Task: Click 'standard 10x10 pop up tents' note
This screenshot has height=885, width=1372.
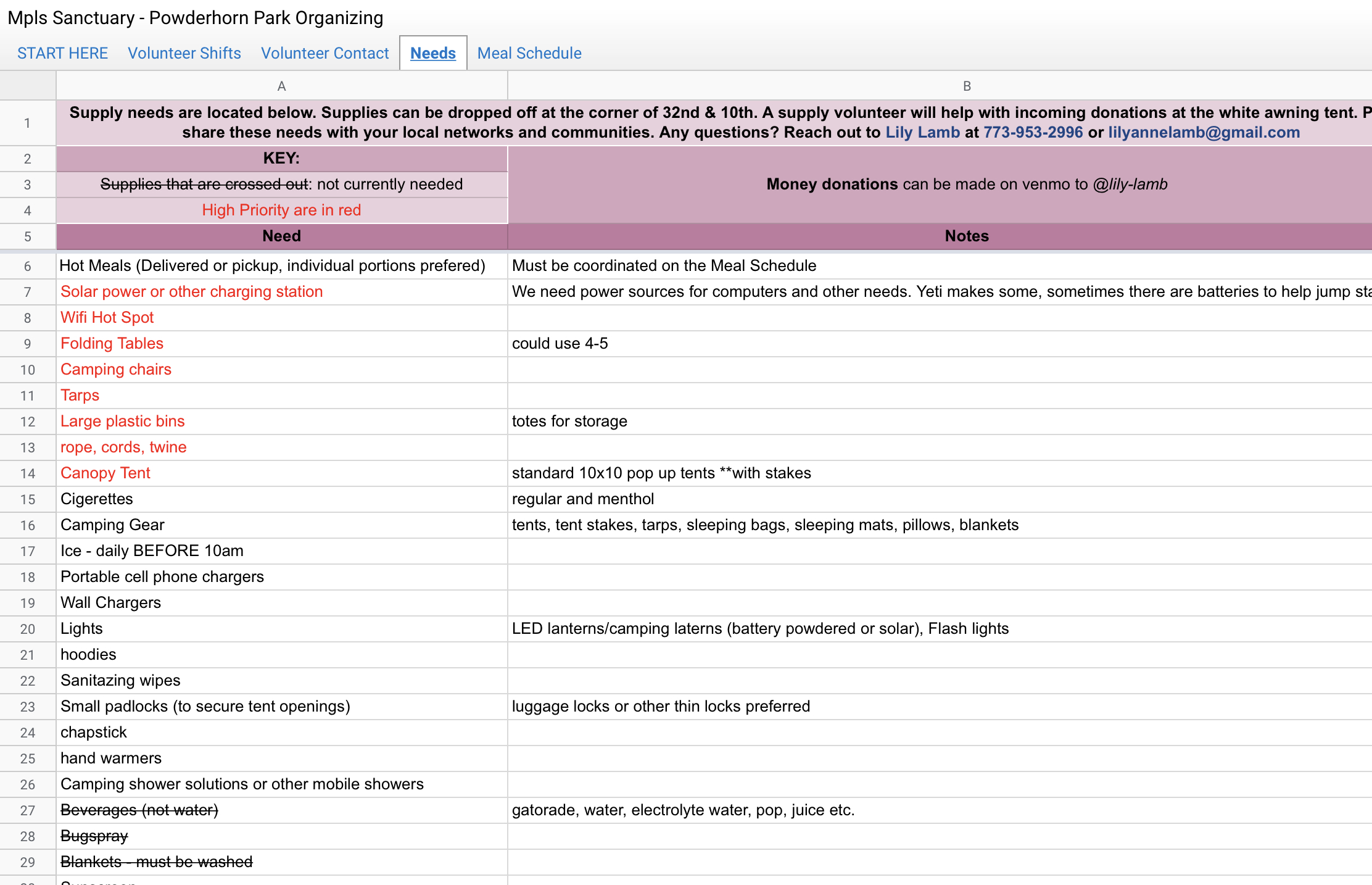Action: [x=940, y=473]
